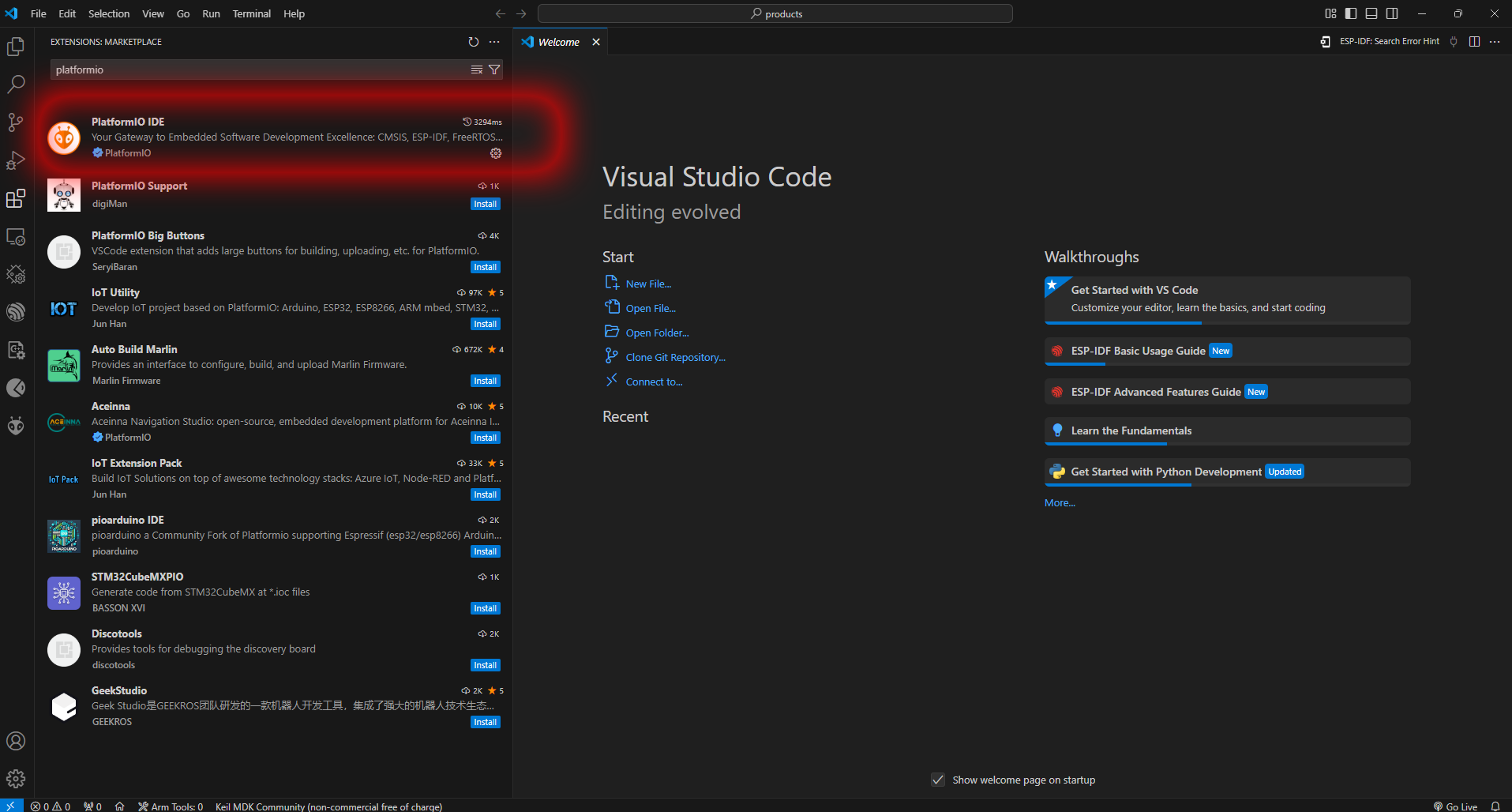Viewport: 1512px width, 812px height.
Task: Go back with the navigation arrow
Action: point(501,13)
